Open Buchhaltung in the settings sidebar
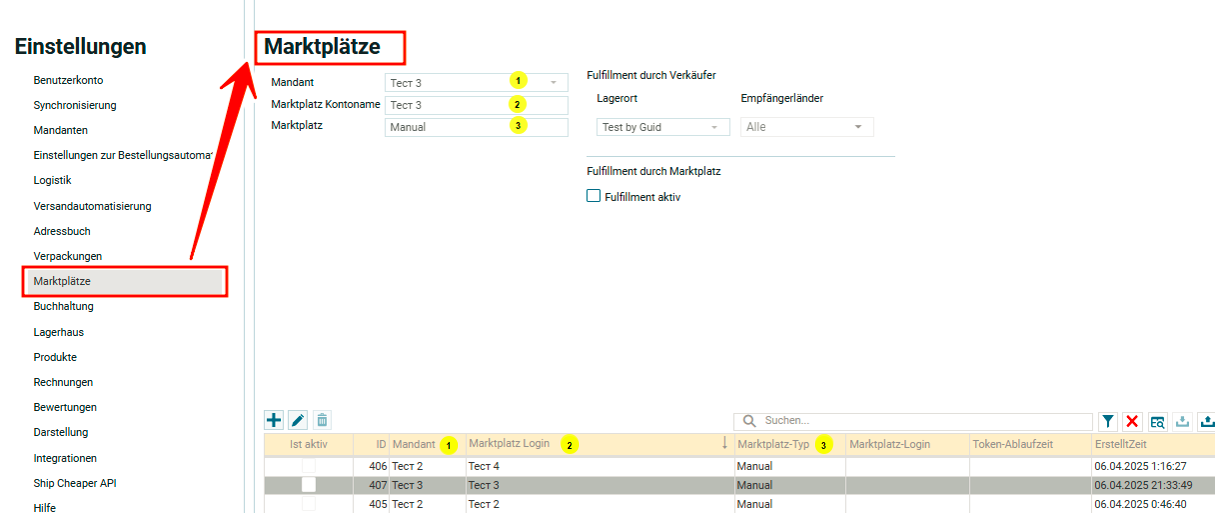The width and height of the screenshot is (1215, 513). click(63, 307)
